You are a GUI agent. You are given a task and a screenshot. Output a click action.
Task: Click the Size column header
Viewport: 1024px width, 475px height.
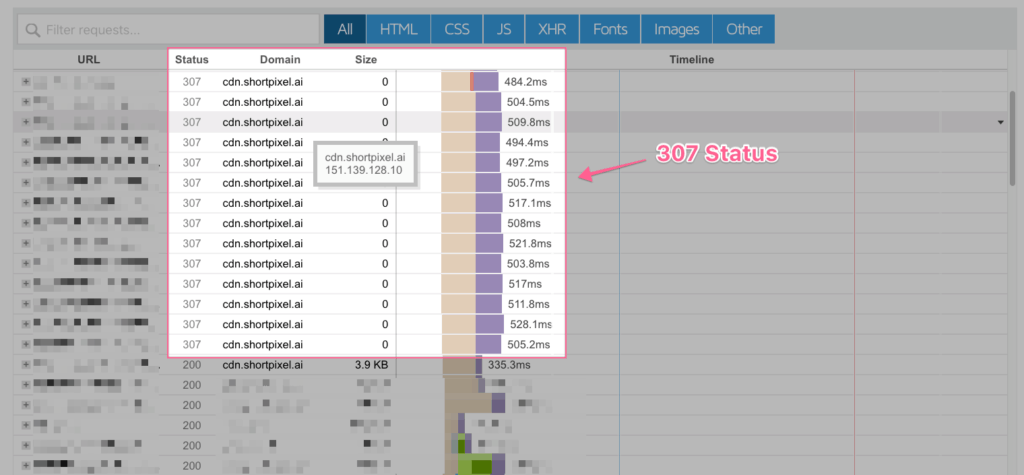[x=366, y=59]
